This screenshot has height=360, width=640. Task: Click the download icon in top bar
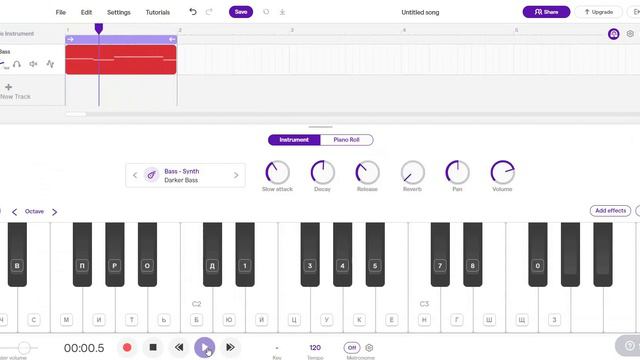pyautogui.click(x=282, y=12)
